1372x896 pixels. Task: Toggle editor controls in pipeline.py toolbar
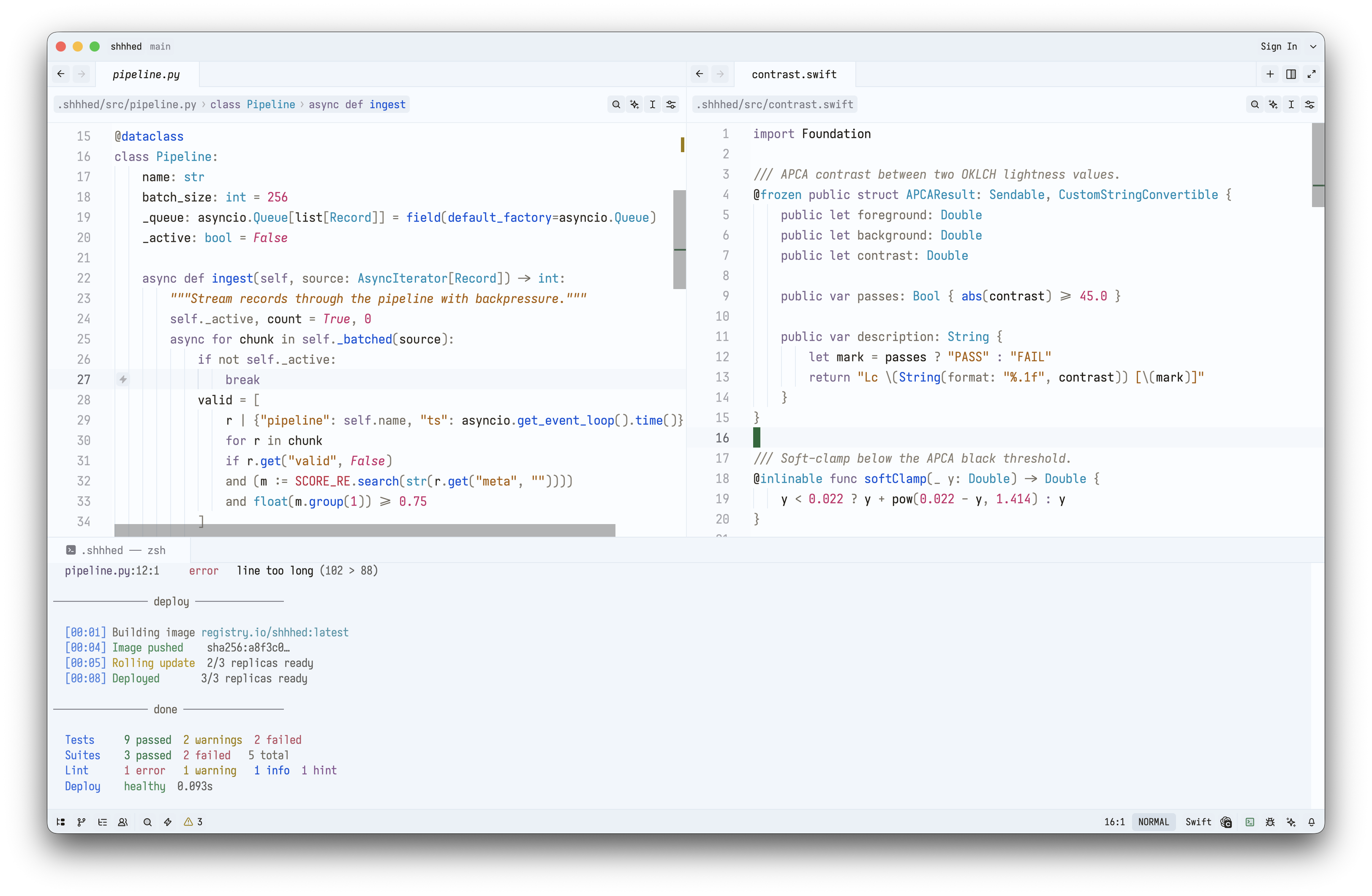pyautogui.click(x=671, y=104)
